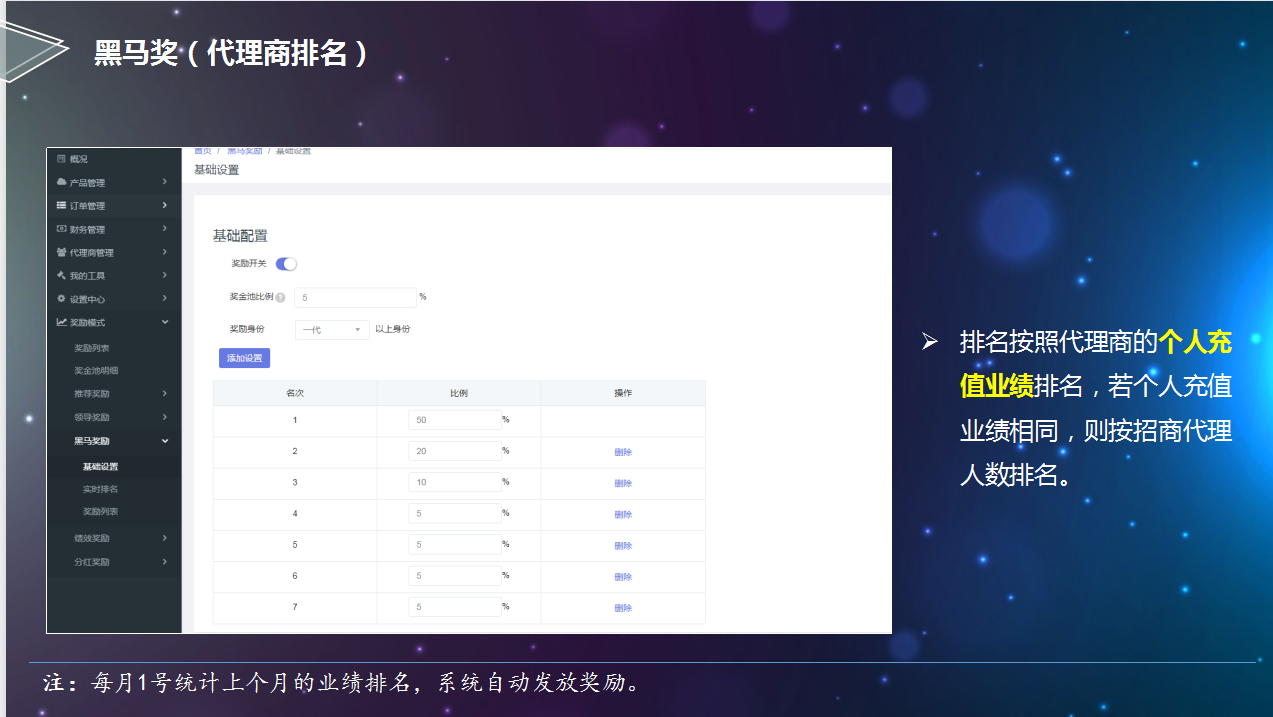Viewport: 1273px width, 717px height.
Task: Delete the rank 5 row
Action: pyautogui.click(x=623, y=546)
